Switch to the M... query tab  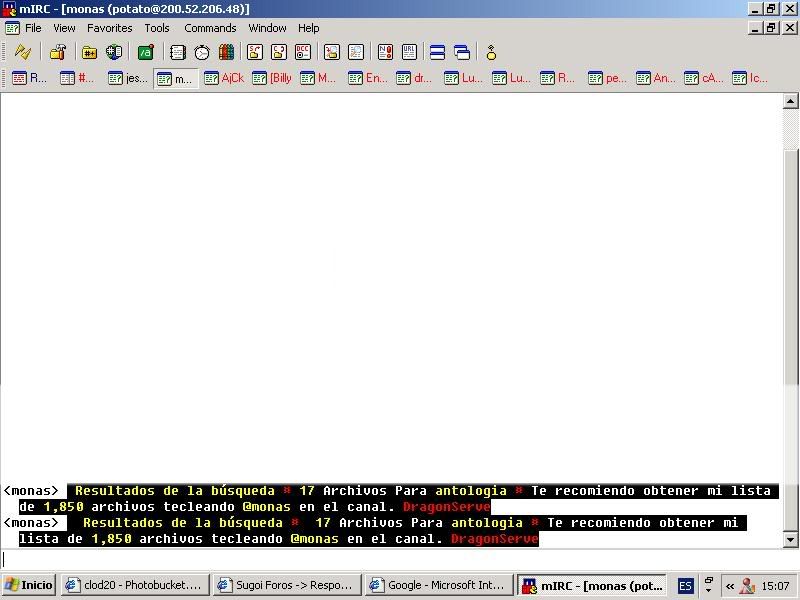(318, 78)
